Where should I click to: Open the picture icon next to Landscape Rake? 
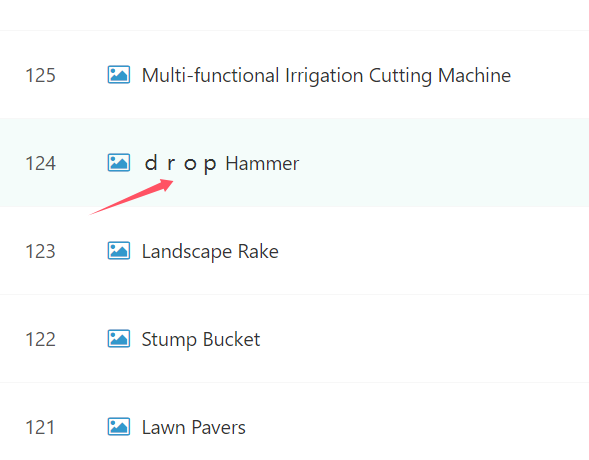point(119,250)
